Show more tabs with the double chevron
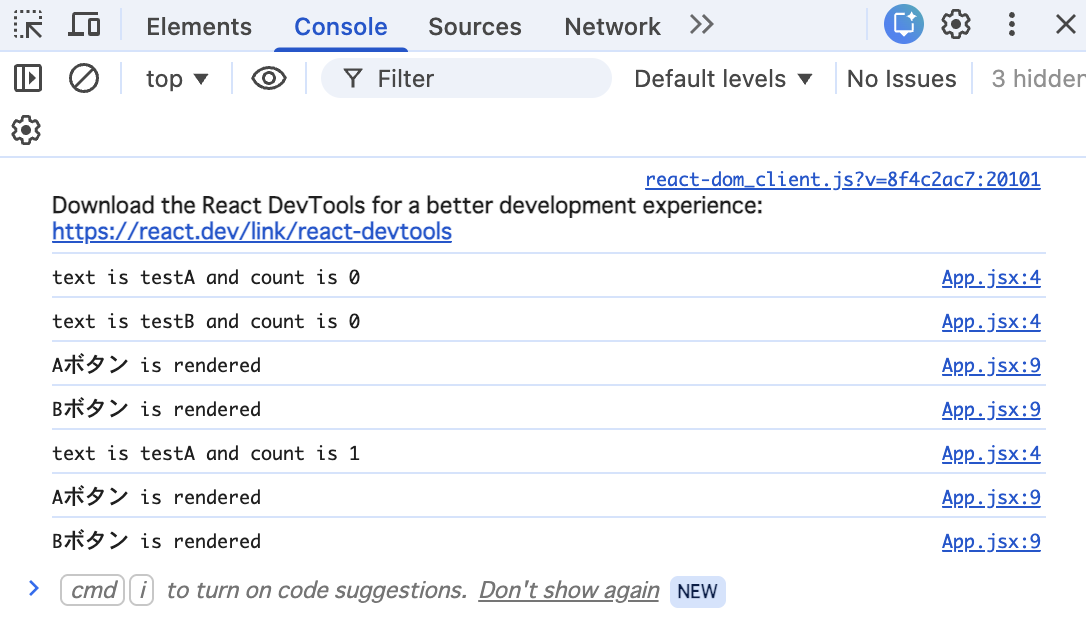 tap(702, 25)
